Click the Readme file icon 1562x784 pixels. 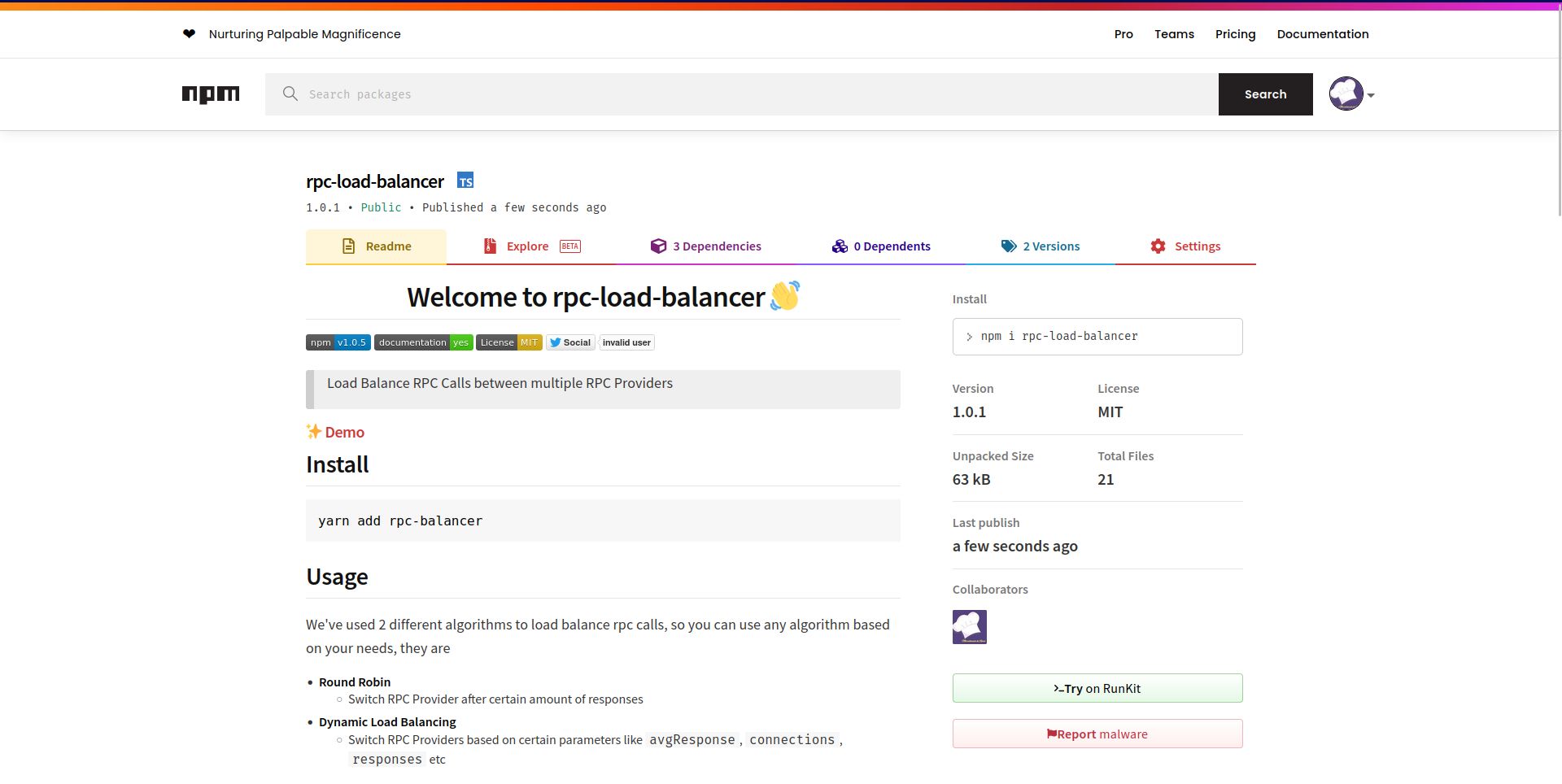pyautogui.click(x=348, y=246)
